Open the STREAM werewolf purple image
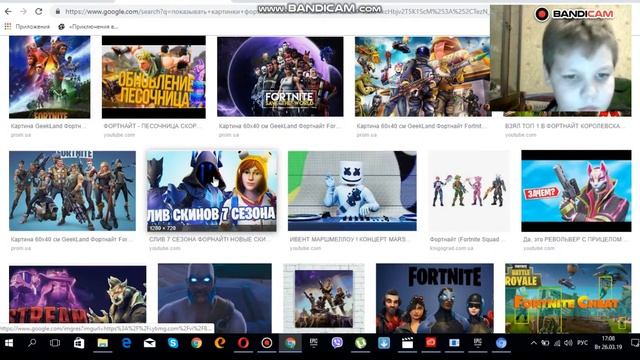Viewport: 640px width, 360px height. (78, 295)
